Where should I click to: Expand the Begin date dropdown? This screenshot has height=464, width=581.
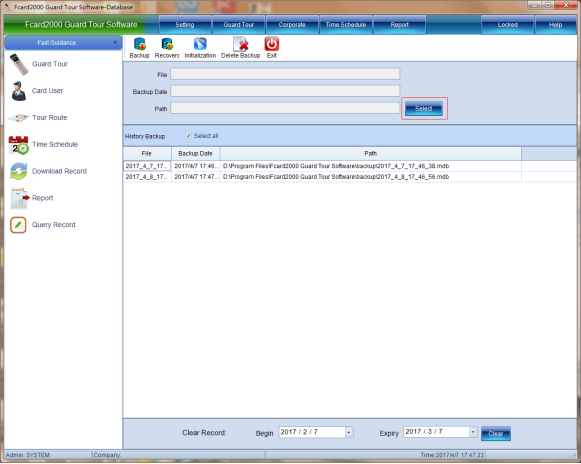(349, 432)
